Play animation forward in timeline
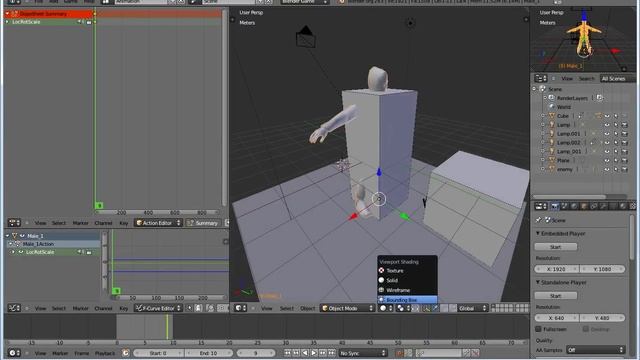The width and height of the screenshot is (640, 360). (314, 353)
